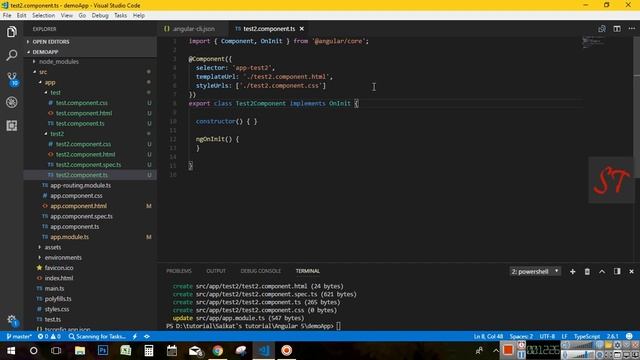Screen dimensions: 640x360
Task: Maximize panel using the up chevron
Action: 602,271
